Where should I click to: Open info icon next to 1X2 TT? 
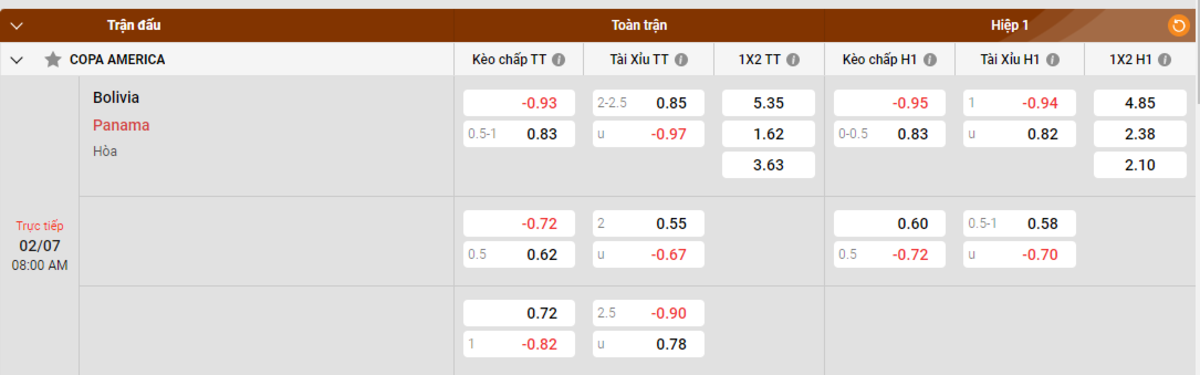793,60
